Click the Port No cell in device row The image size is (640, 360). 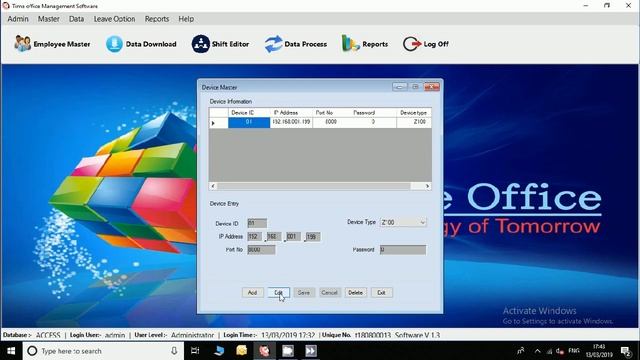click(331, 122)
